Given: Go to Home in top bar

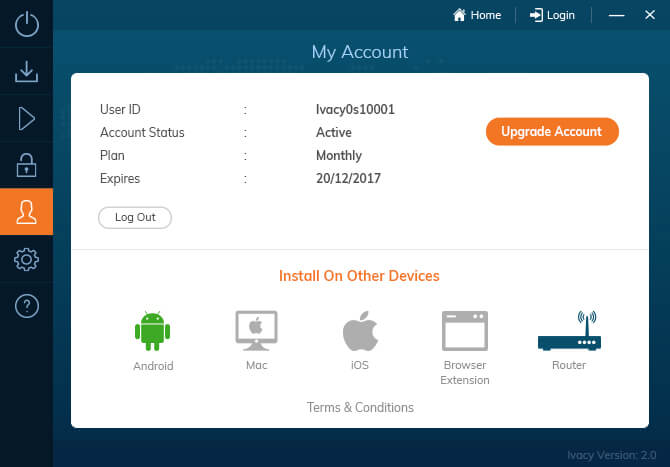Looking at the screenshot, I should [477, 15].
